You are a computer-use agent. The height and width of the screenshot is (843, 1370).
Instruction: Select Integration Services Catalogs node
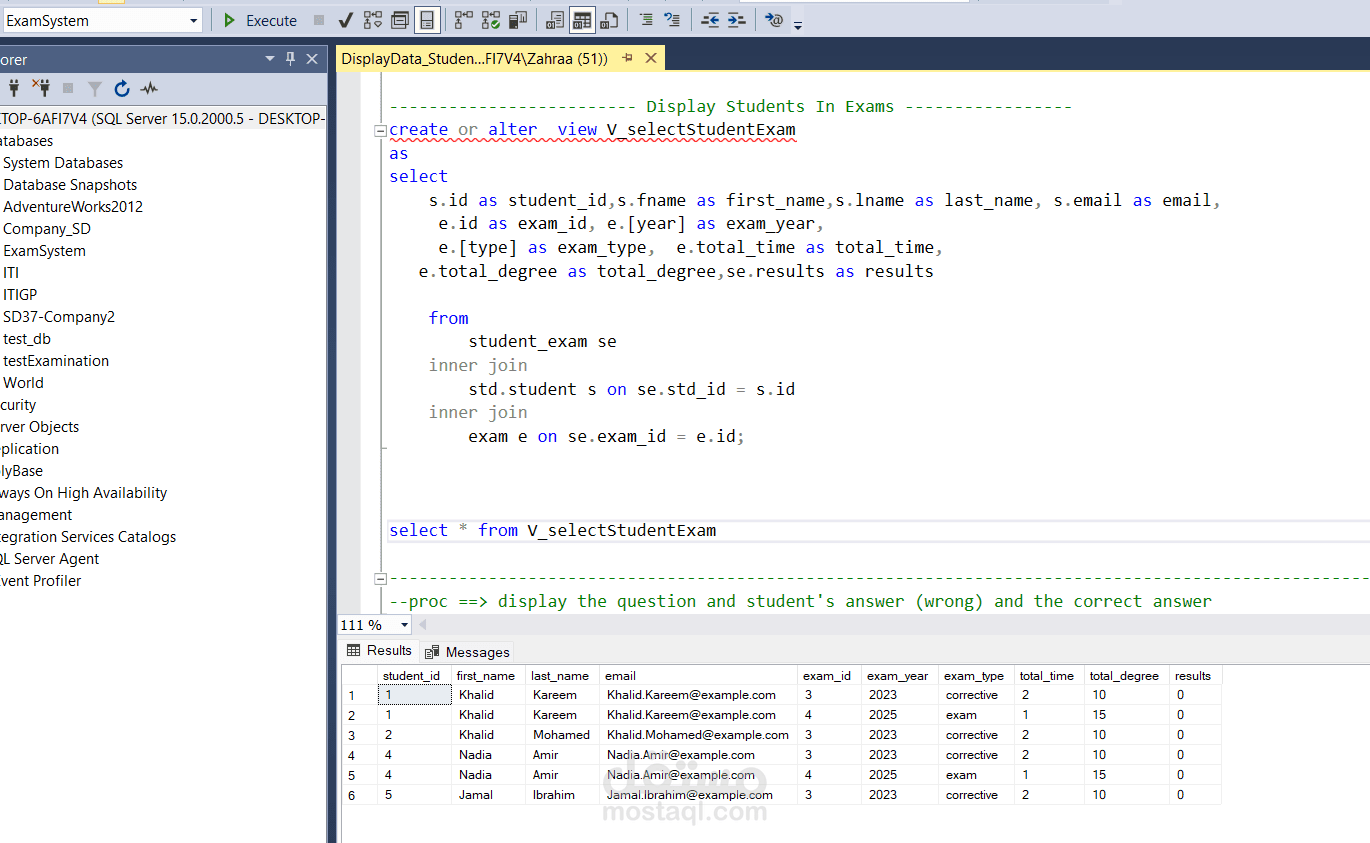coord(88,537)
